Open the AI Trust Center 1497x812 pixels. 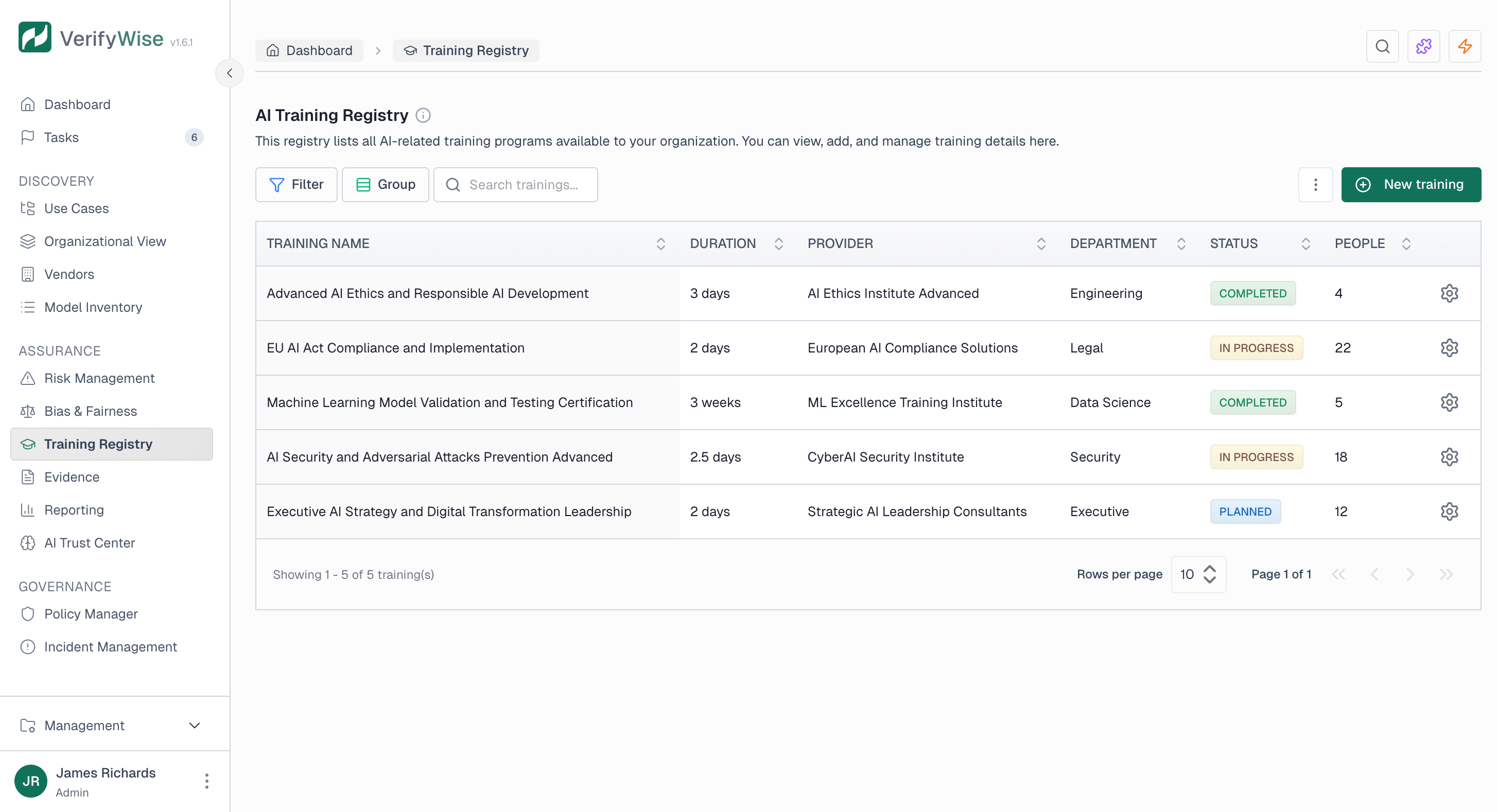pyautogui.click(x=89, y=542)
